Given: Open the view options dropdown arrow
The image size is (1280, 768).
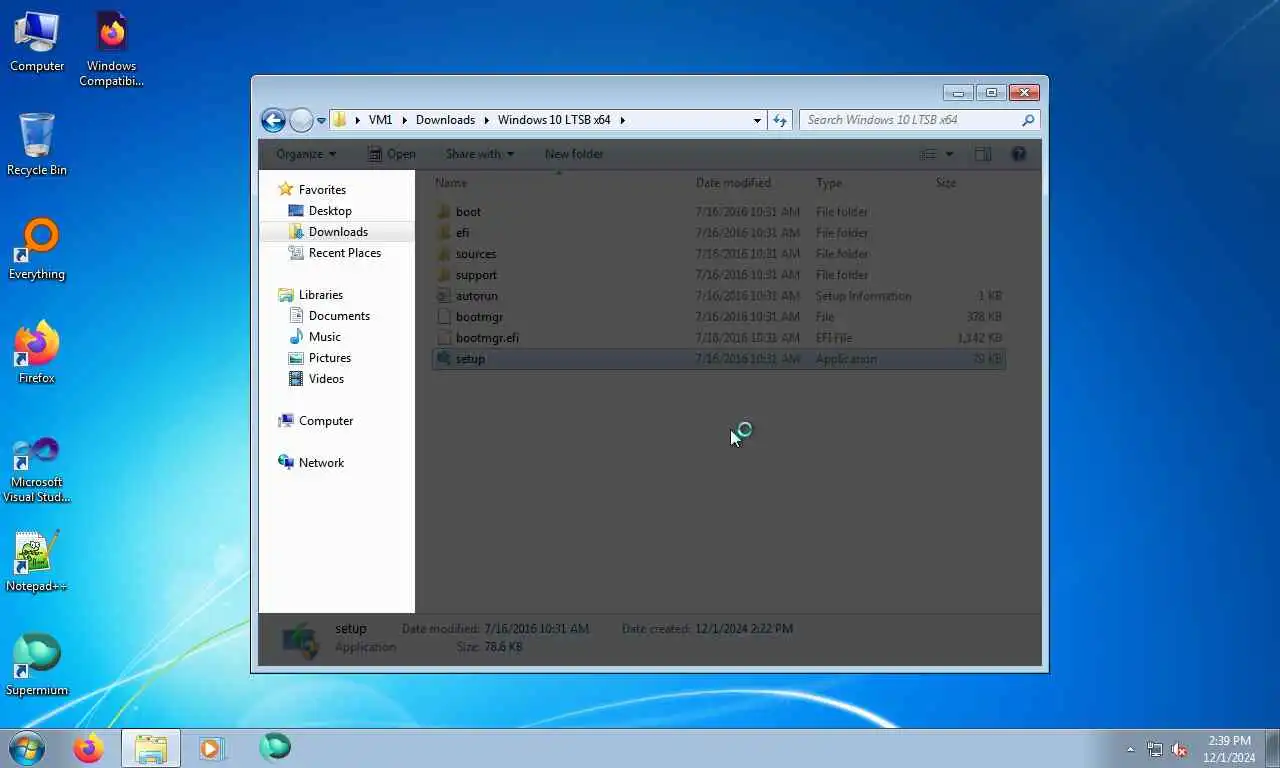Looking at the screenshot, I should click(x=949, y=154).
